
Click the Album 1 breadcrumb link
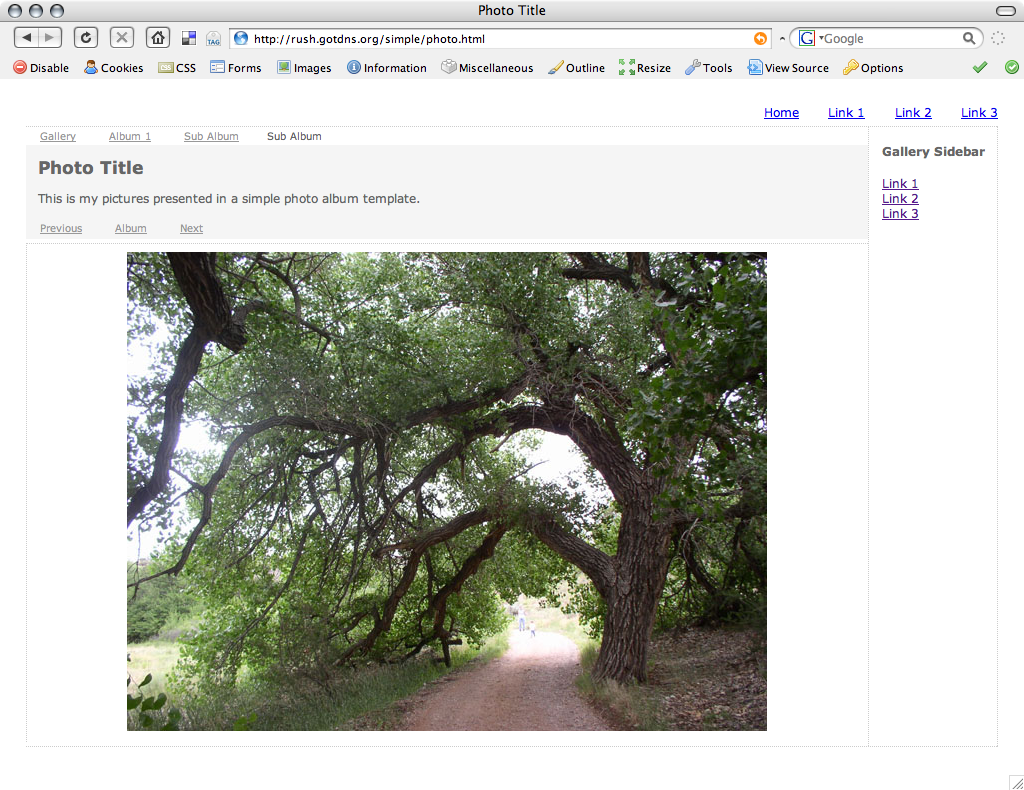[129, 136]
